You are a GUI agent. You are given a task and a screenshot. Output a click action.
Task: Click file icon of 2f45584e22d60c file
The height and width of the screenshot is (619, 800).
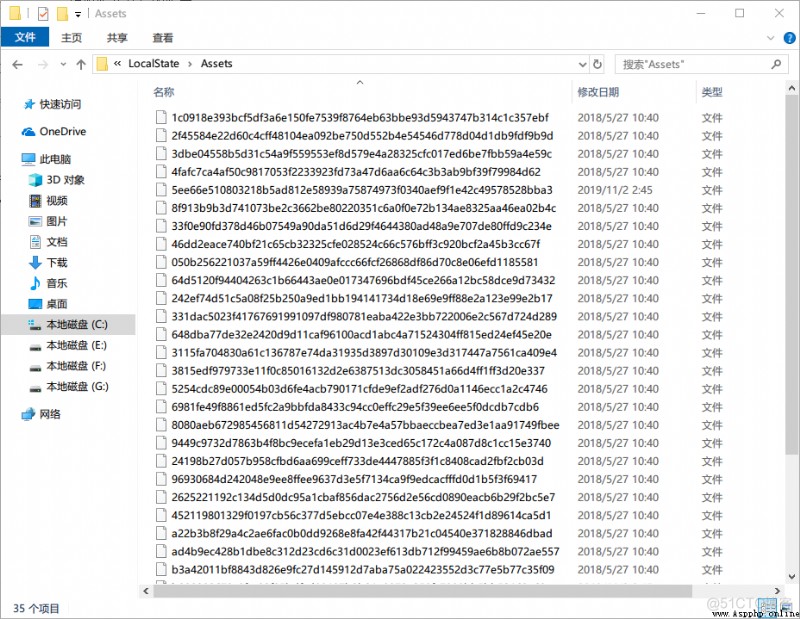click(161, 135)
